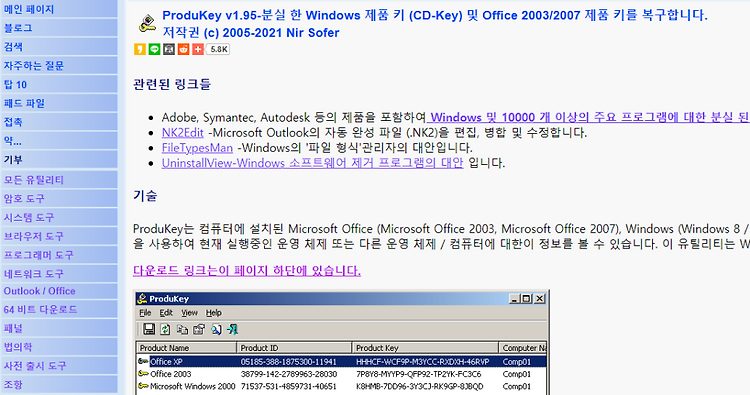Open the View menu in ProduKey window
The width and height of the screenshot is (750, 395).
pyautogui.click(x=189, y=313)
